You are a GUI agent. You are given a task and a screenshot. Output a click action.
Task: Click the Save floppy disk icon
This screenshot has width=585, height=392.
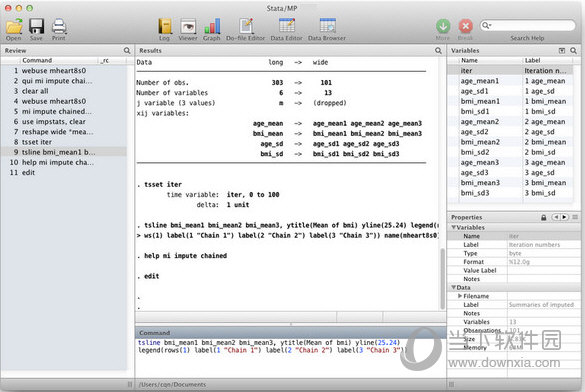pos(36,26)
